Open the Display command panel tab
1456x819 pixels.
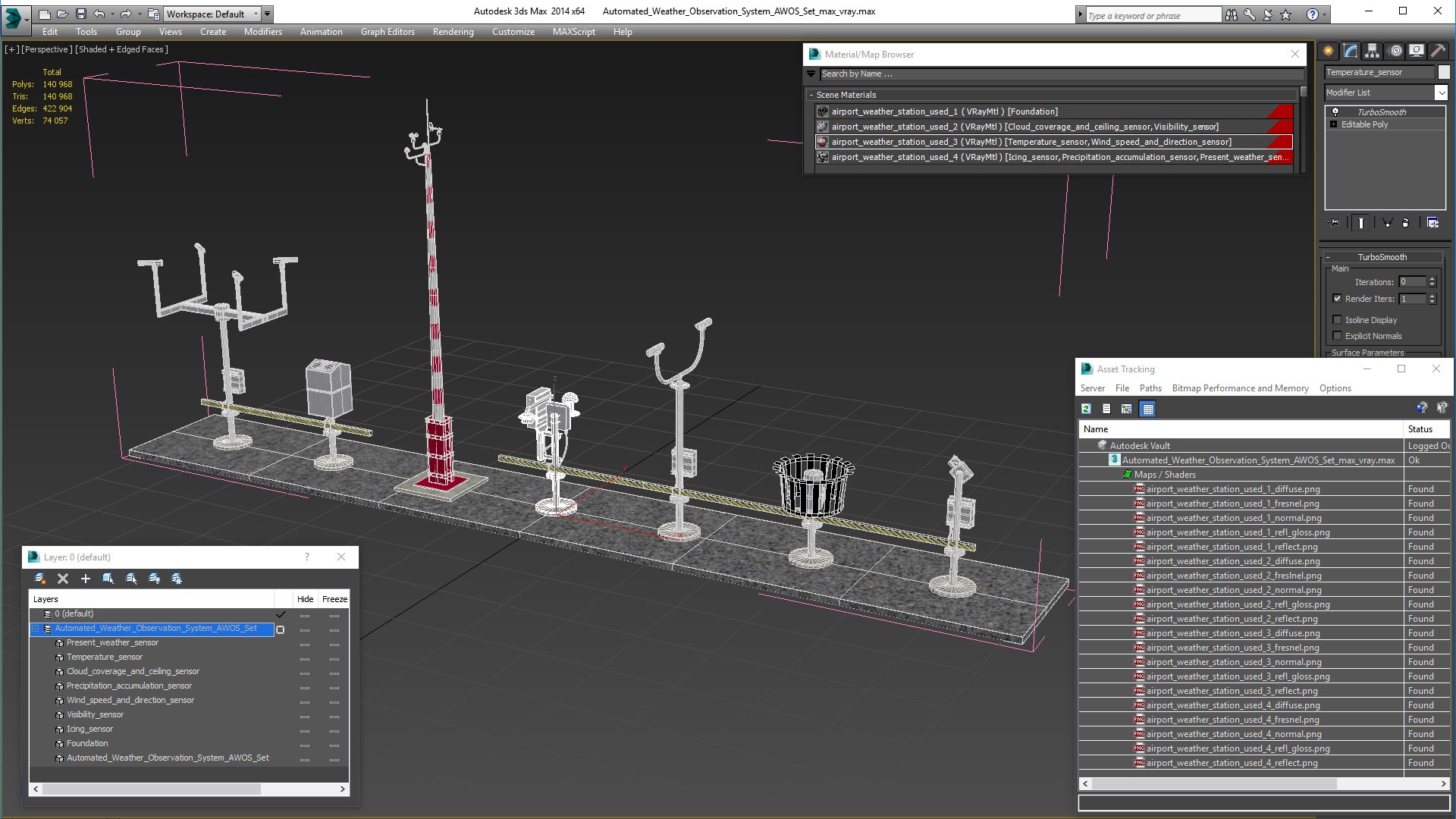pos(1417,51)
